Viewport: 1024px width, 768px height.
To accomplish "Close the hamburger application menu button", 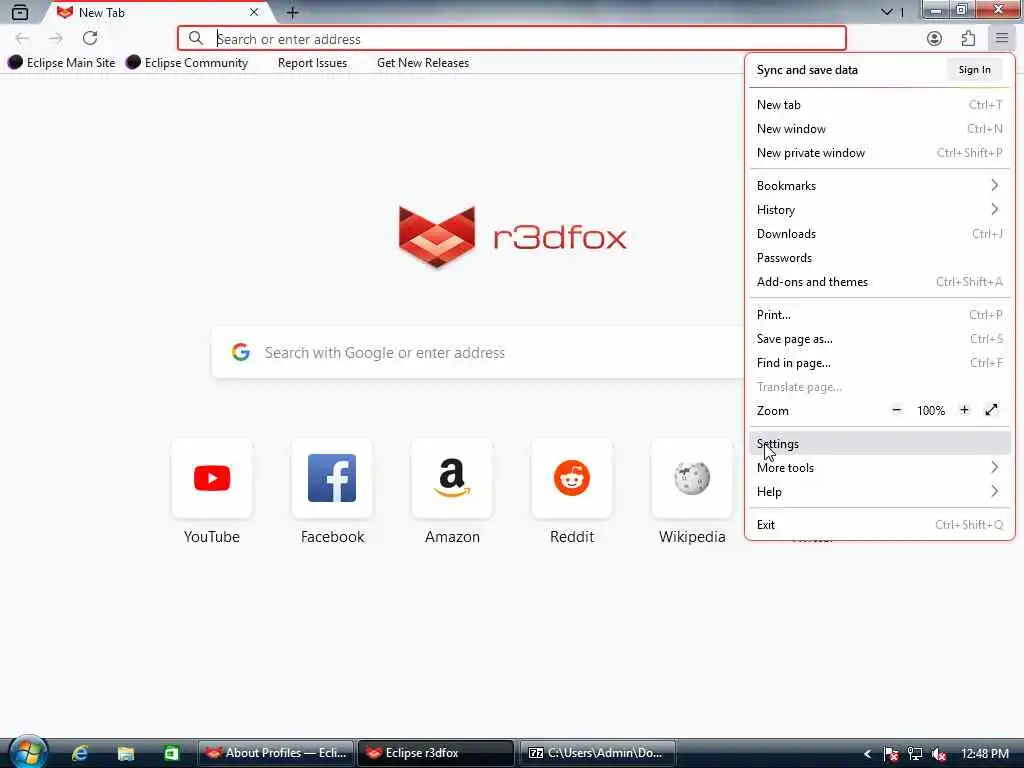I will pos(1002,39).
